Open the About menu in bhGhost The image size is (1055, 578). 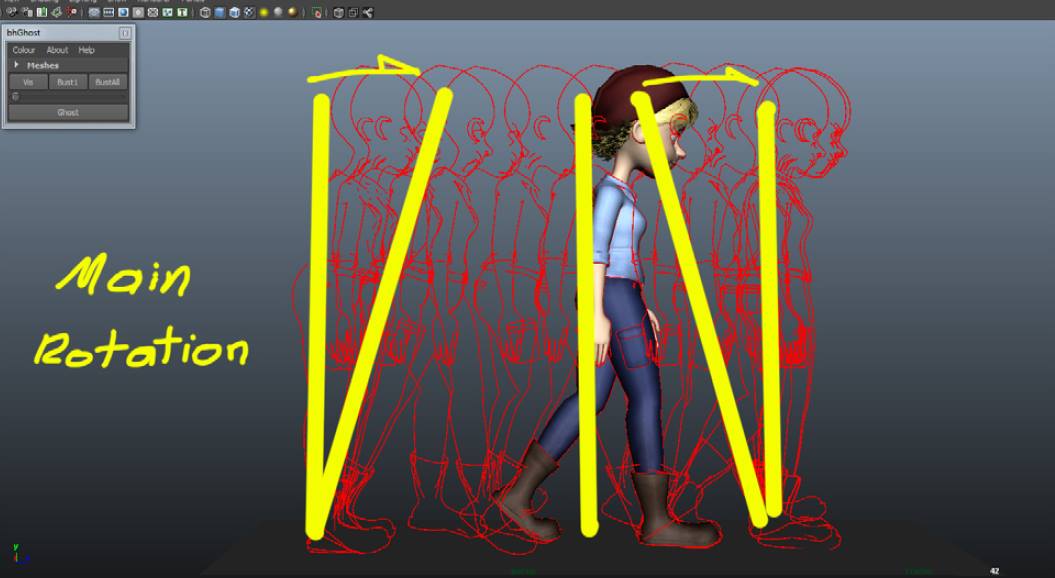[x=57, y=50]
